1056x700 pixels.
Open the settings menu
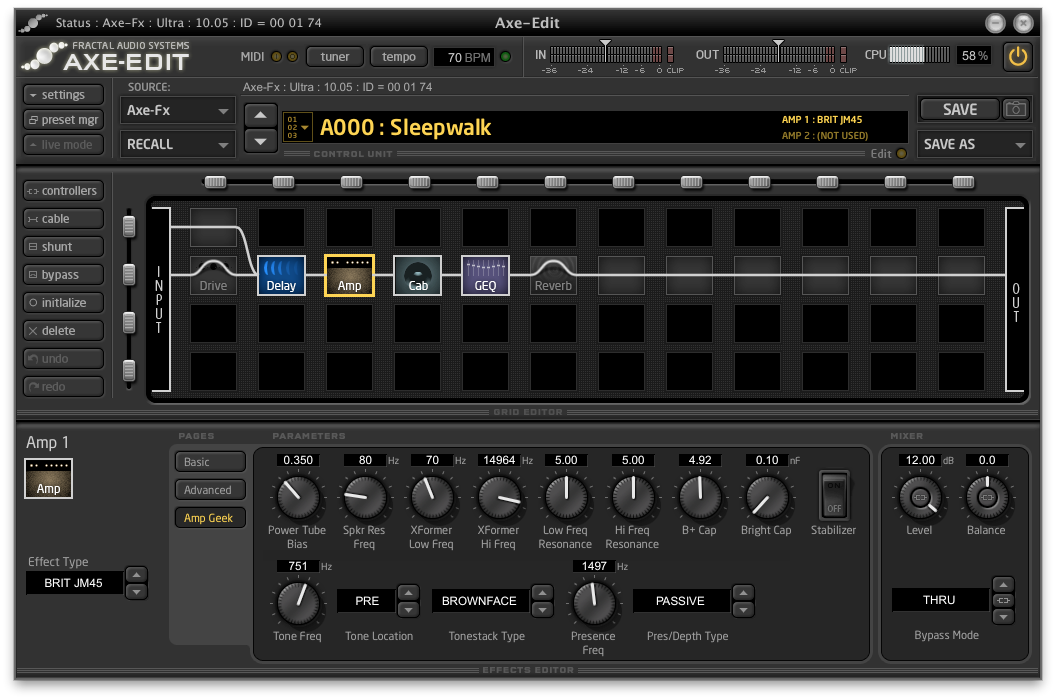click(63, 94)
